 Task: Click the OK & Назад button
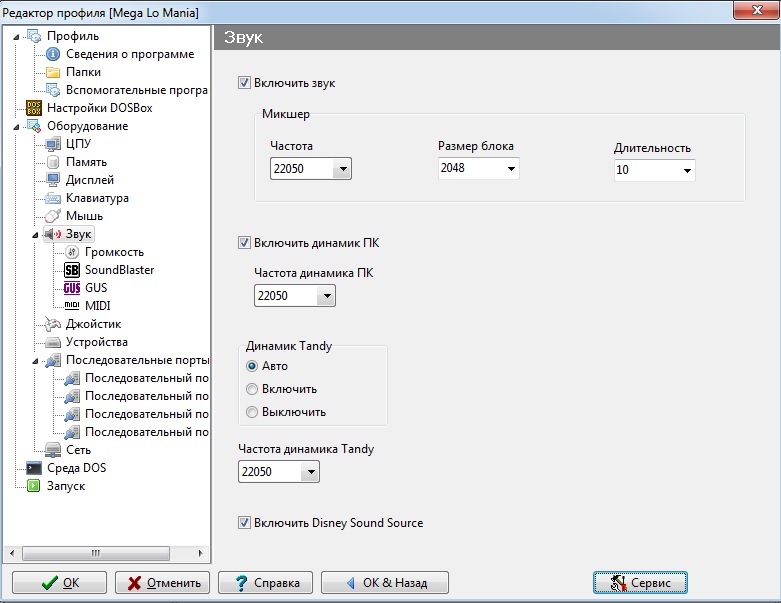[385, 583]
